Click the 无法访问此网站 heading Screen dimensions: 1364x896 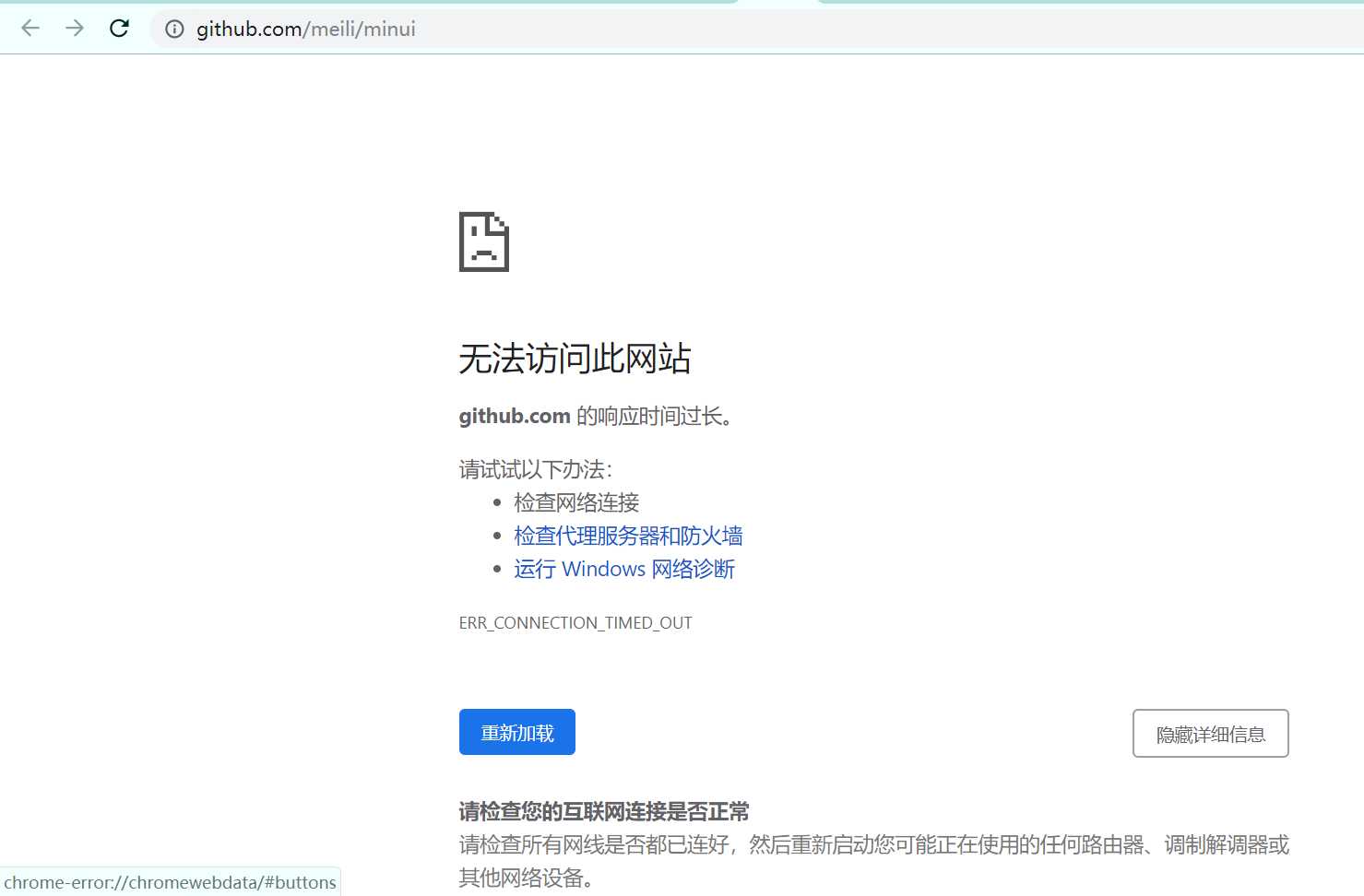click(x=575, y=359)
